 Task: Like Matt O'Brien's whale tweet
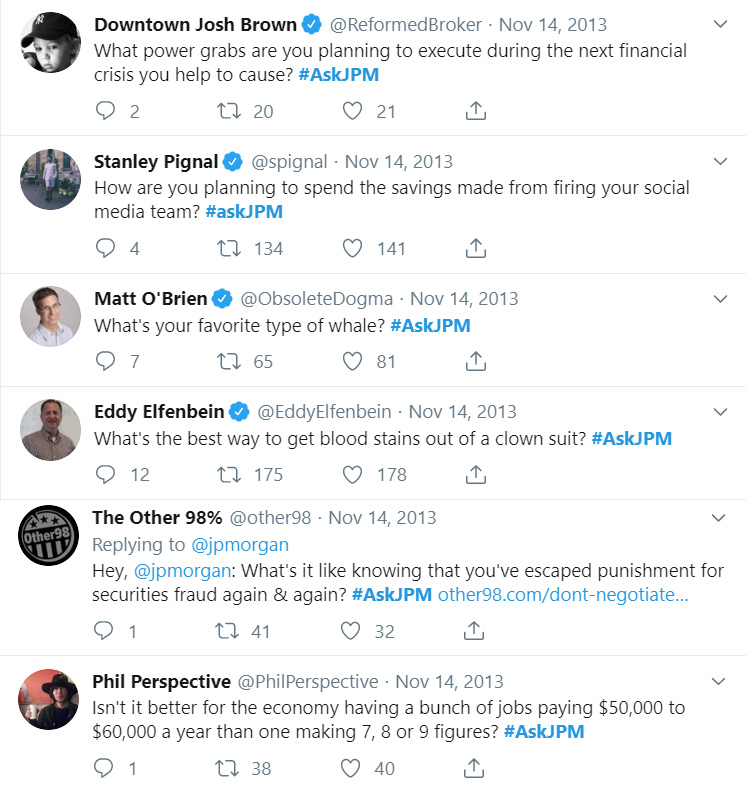(351, 361)
